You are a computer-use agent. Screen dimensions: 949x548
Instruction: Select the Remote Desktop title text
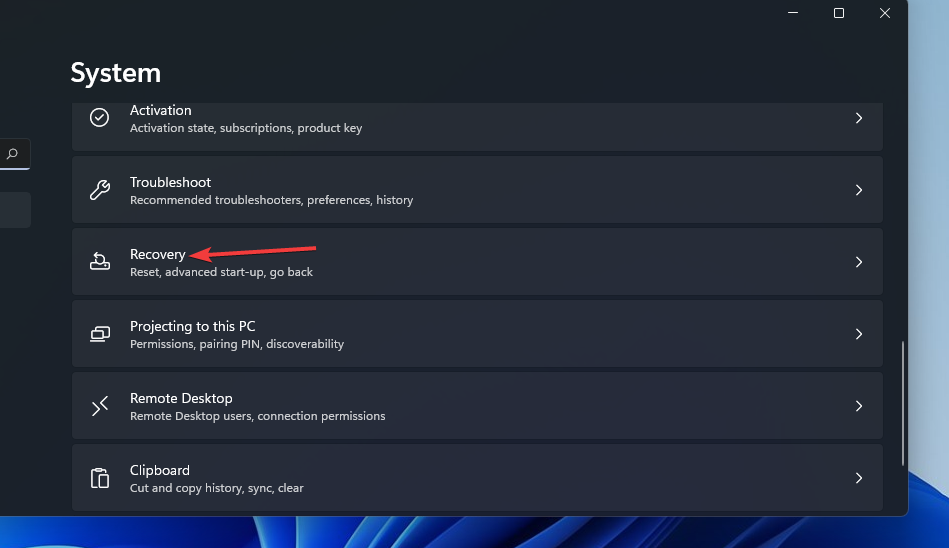pyautogui.click(x=180, y=399)
